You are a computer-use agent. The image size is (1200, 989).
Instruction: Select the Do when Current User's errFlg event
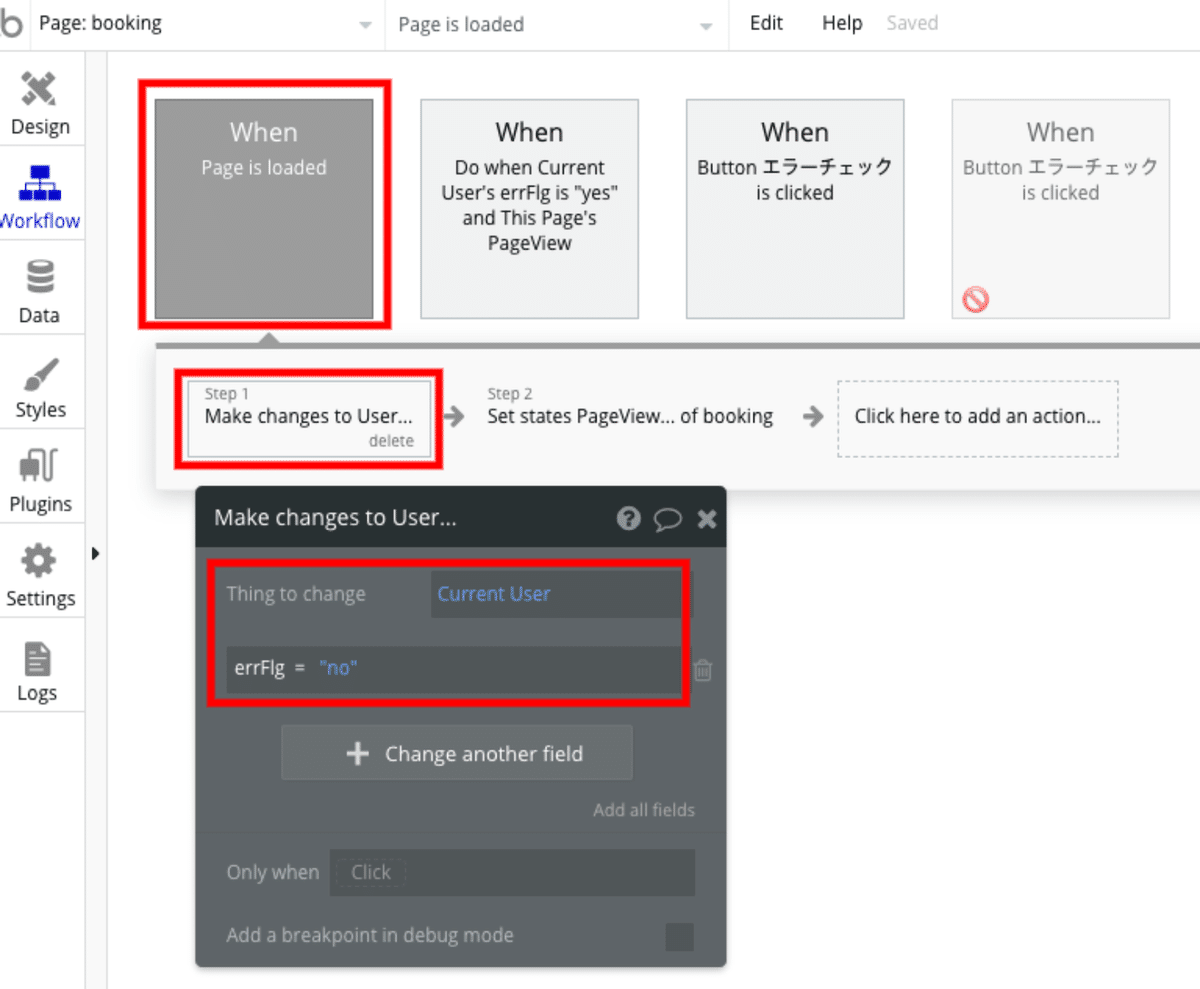click(529, 208)
